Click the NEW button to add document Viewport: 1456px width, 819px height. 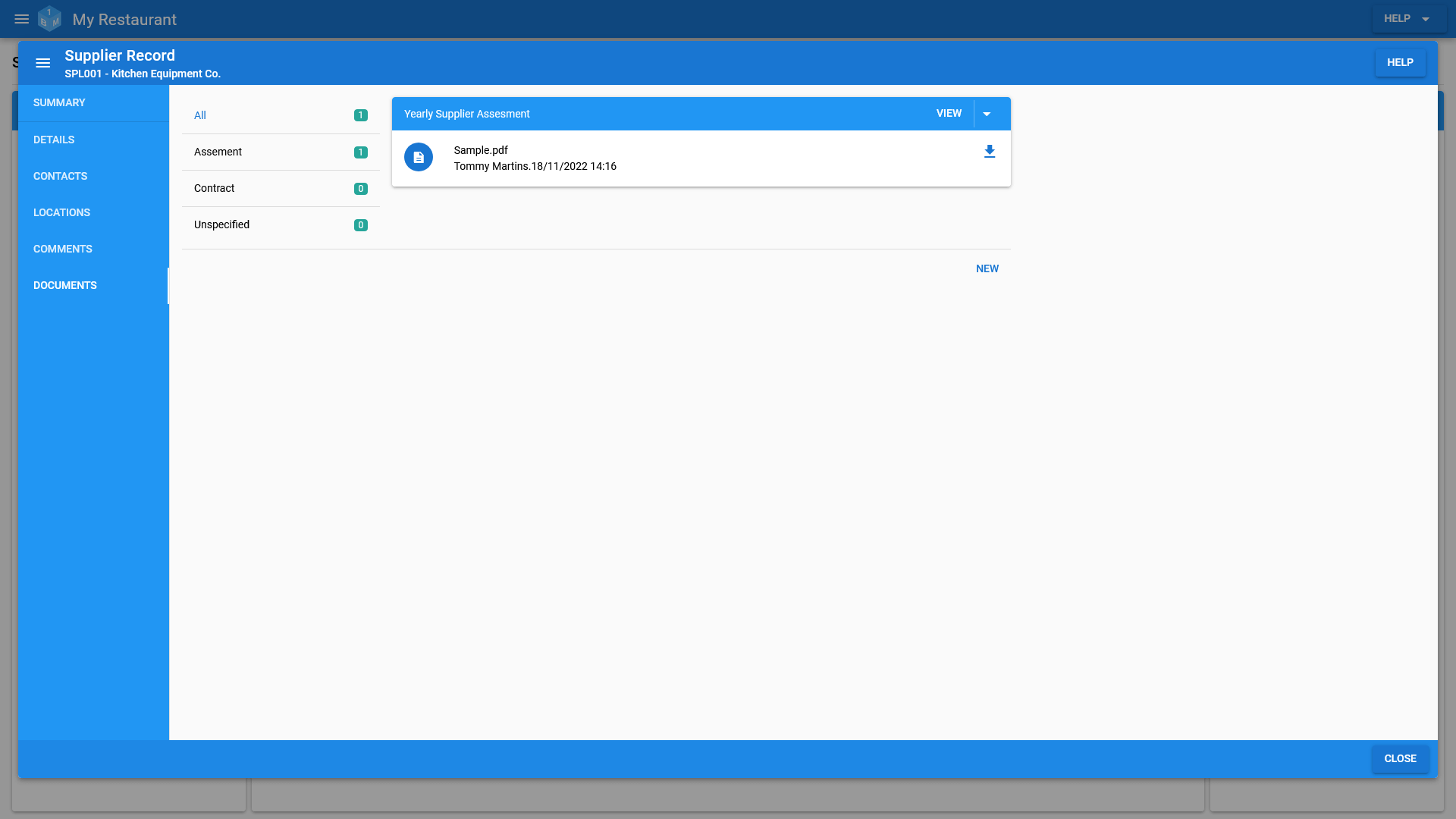[x=987, y=268]
